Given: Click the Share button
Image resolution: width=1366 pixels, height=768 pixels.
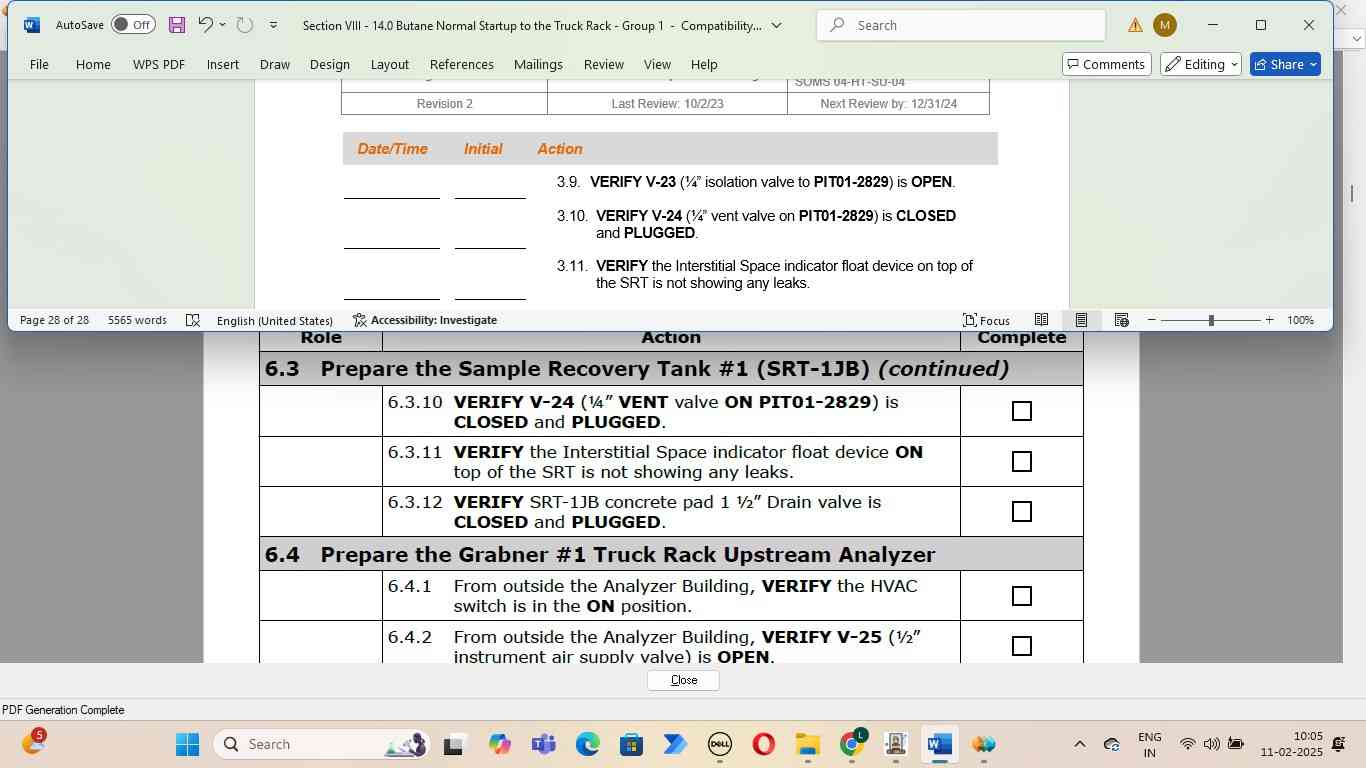Looking at the screenshot, I should click(1285, 64).
